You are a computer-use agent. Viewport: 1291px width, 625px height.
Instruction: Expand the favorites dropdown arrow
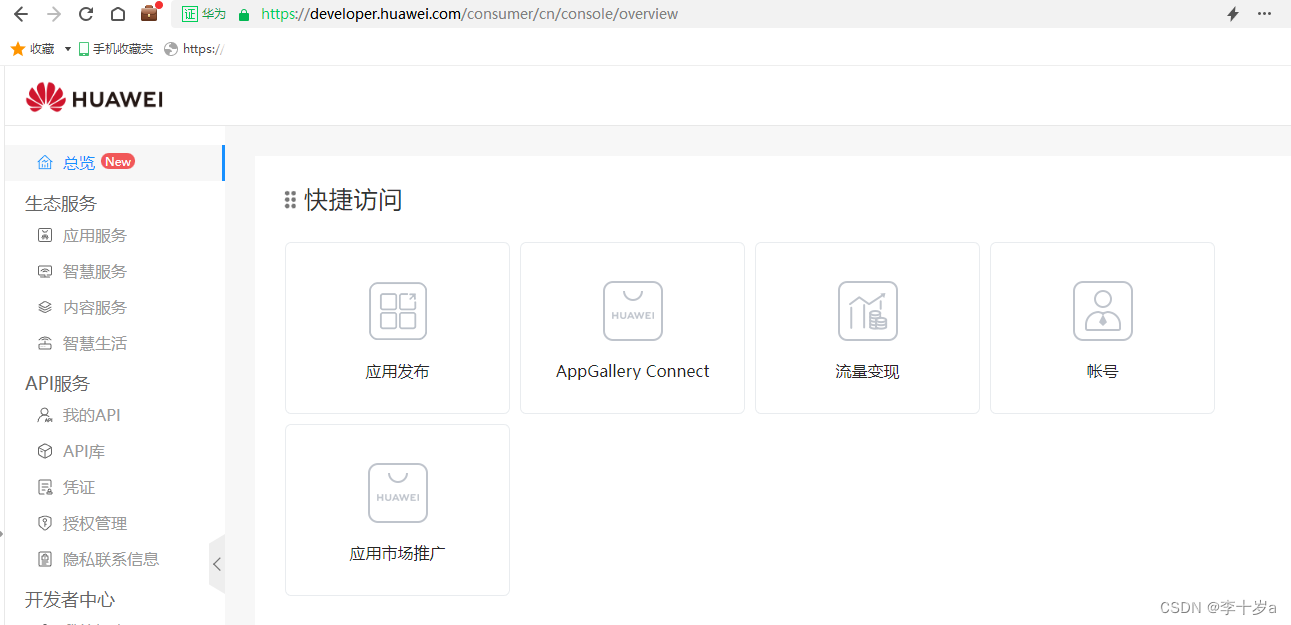pos(68,48)
